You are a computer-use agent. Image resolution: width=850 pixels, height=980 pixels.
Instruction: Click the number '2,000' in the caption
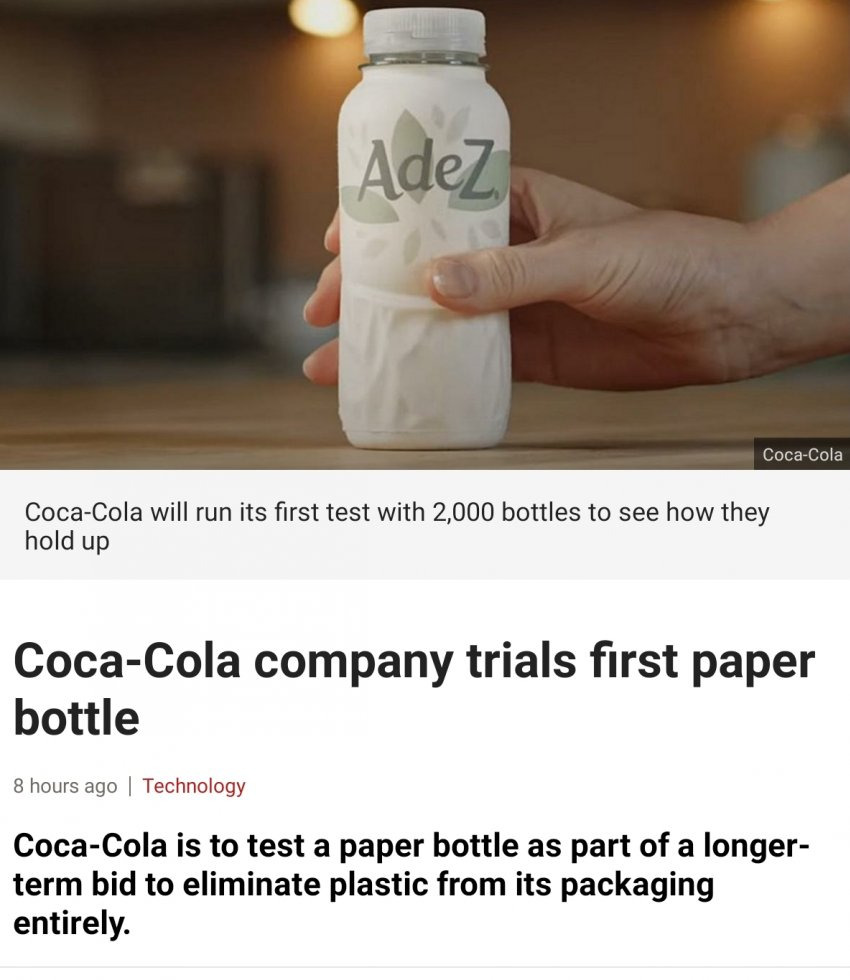462,512
